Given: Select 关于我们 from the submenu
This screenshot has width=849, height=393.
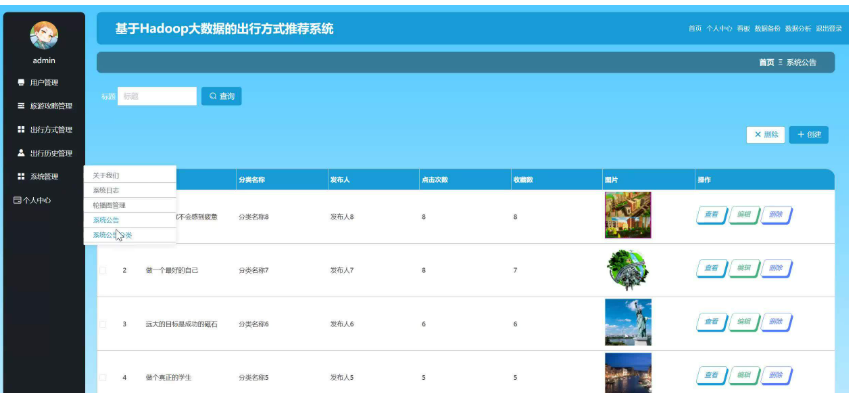Looking at the screenshot, I should tap(130, 175).
